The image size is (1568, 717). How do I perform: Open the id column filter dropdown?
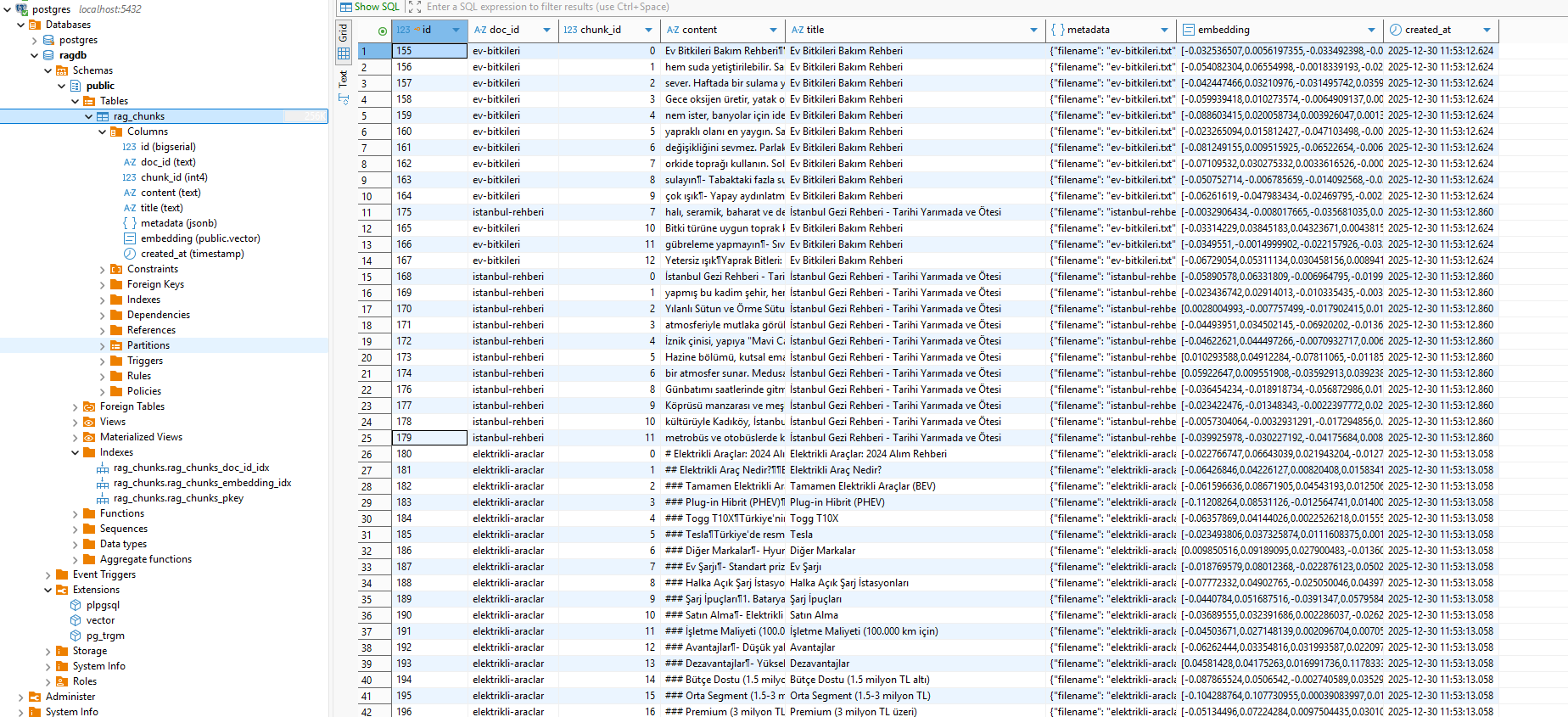coord(456,31)
